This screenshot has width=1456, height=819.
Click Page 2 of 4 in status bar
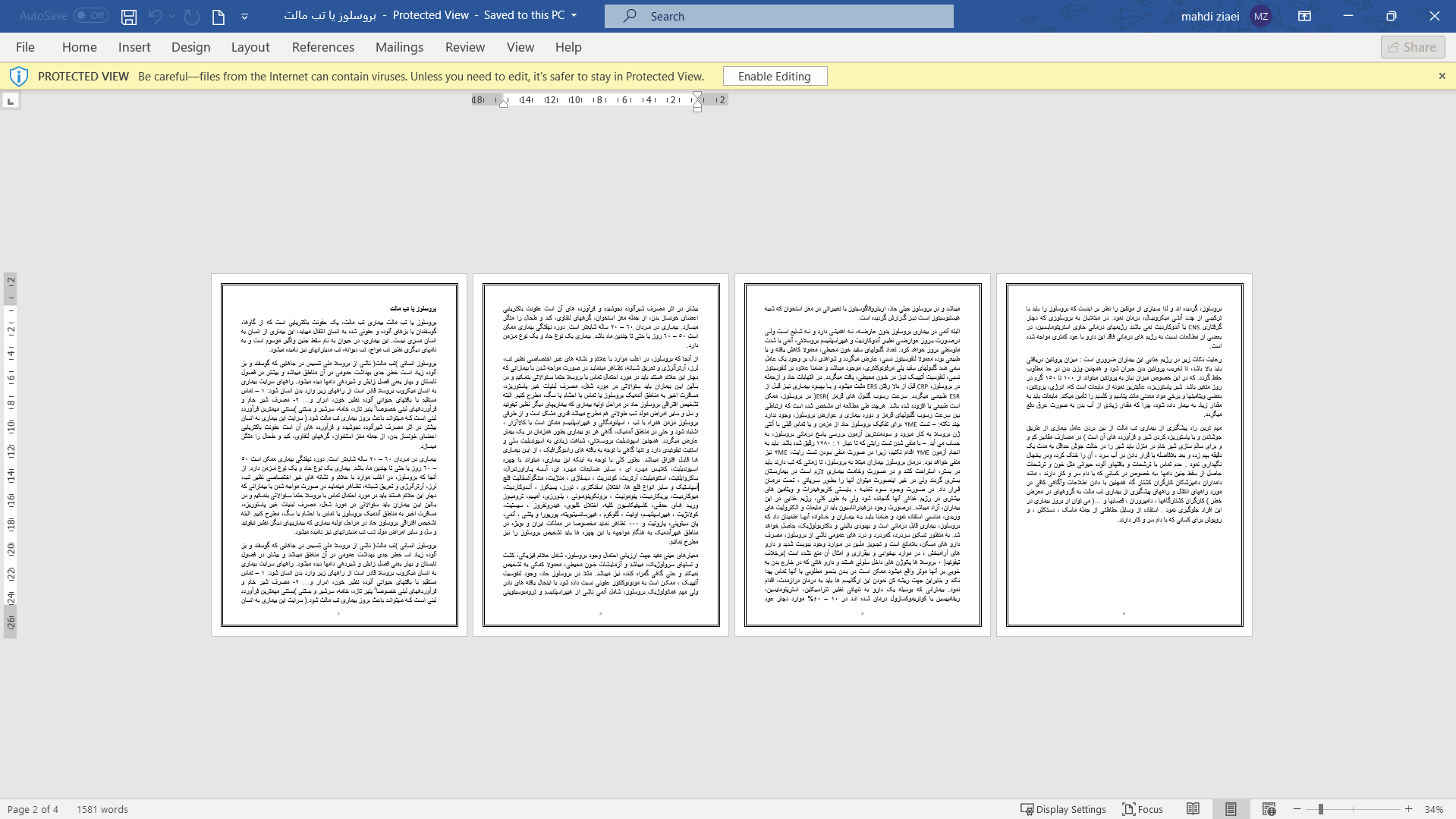[33, 809]
